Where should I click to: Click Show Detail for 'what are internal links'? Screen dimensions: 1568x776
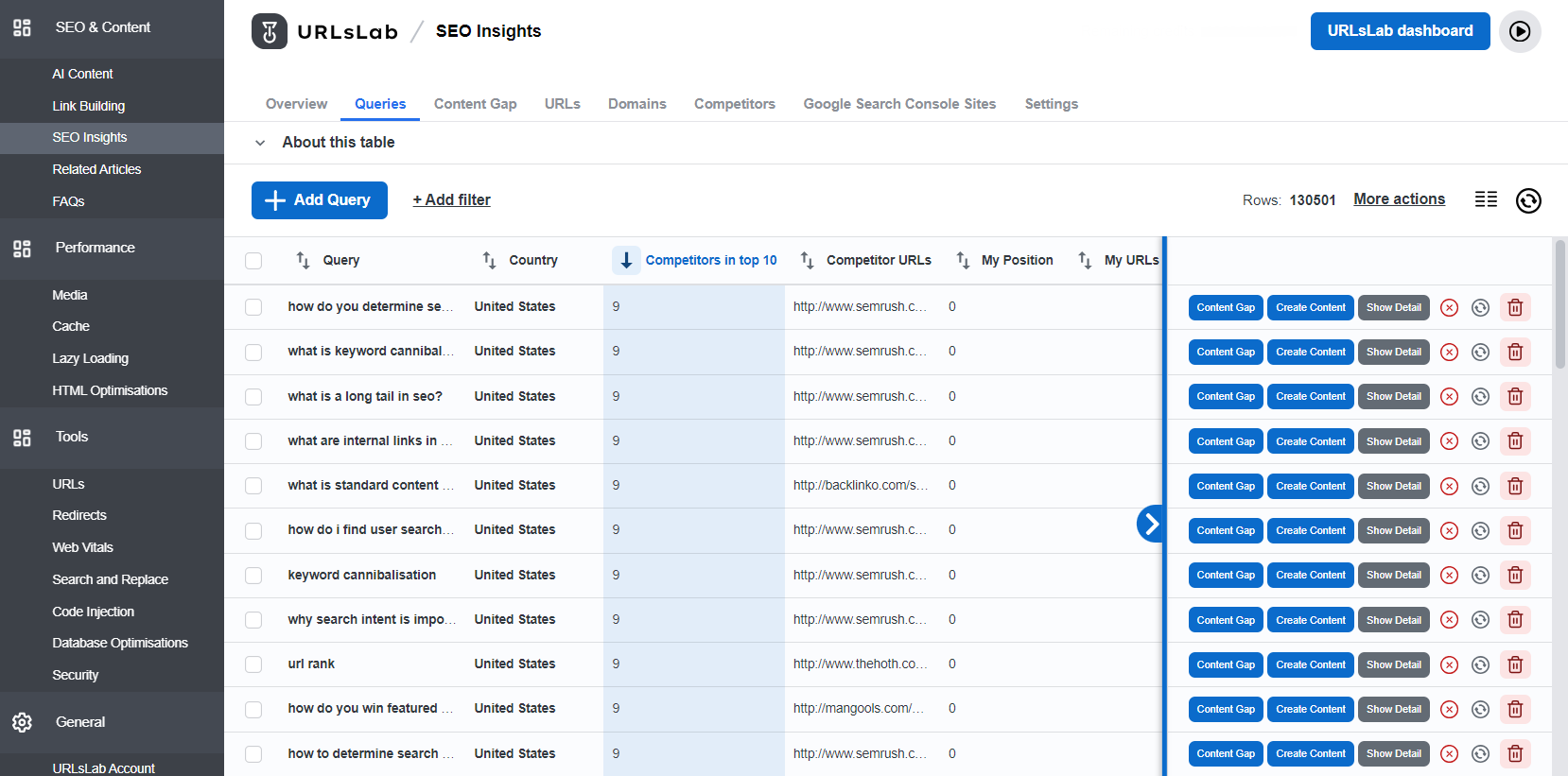pos(1394,441)
